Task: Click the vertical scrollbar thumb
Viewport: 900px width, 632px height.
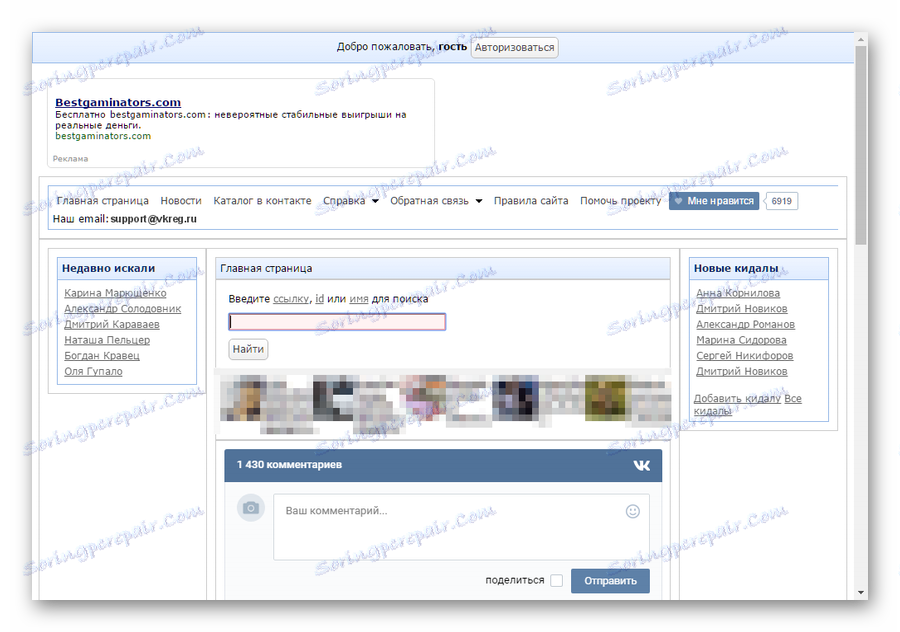Action: click(x=860, y=146)
